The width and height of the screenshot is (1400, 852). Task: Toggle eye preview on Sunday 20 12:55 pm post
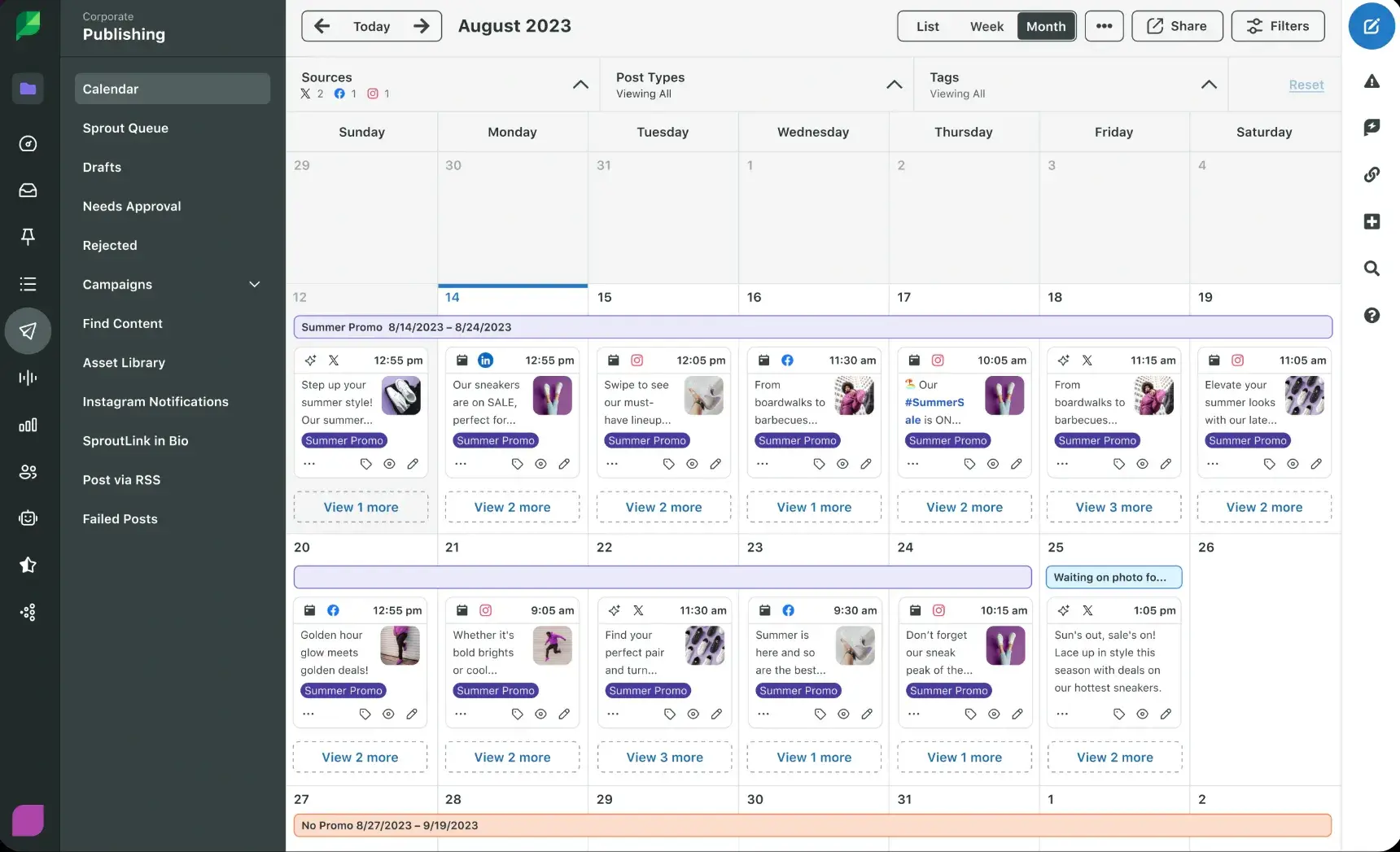click(x=388, y=714)
